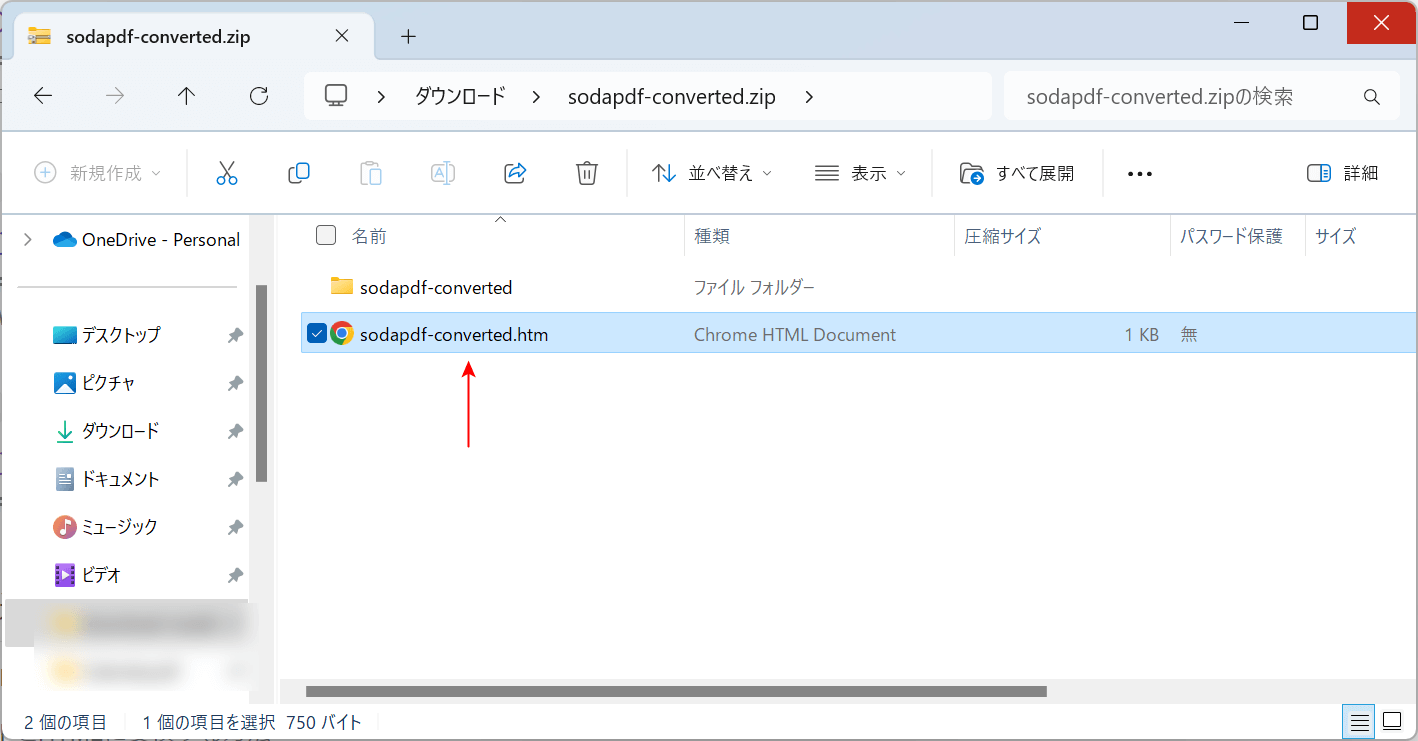Screen dimensions: 1418x741
Task: Sort by サイズ column header
Action: click(1336, 236)
